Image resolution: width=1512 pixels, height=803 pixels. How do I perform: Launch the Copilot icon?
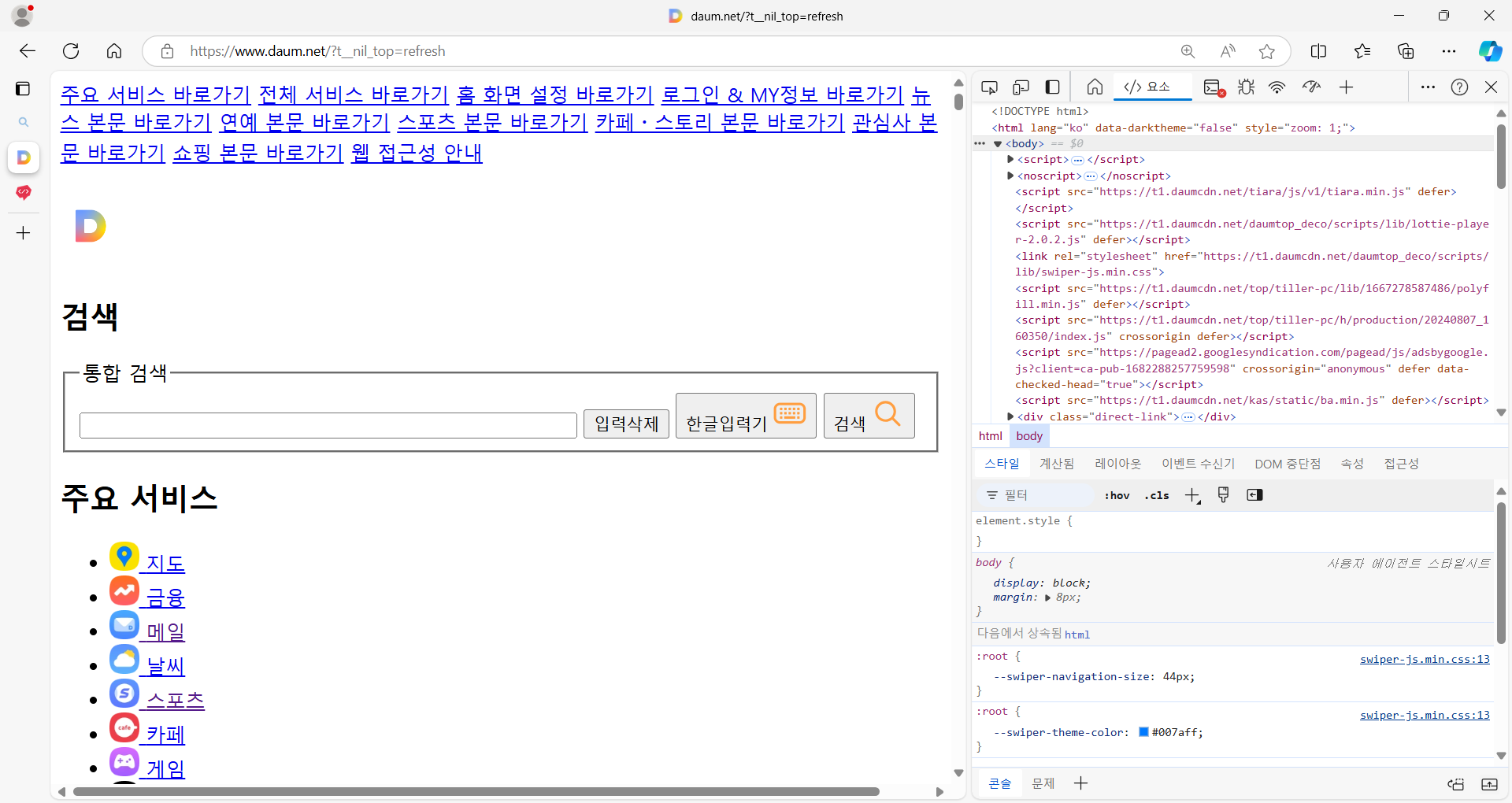click(x=1490, y=51)
